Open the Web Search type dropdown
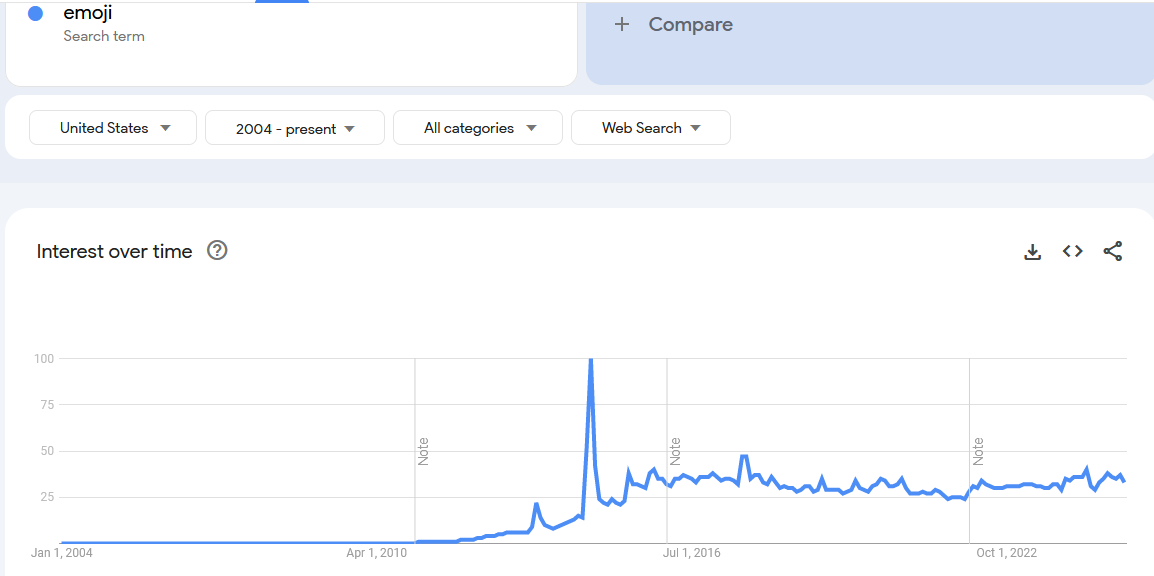The height and width of the screenshot is (576, 1154). (x=651, y=128)
